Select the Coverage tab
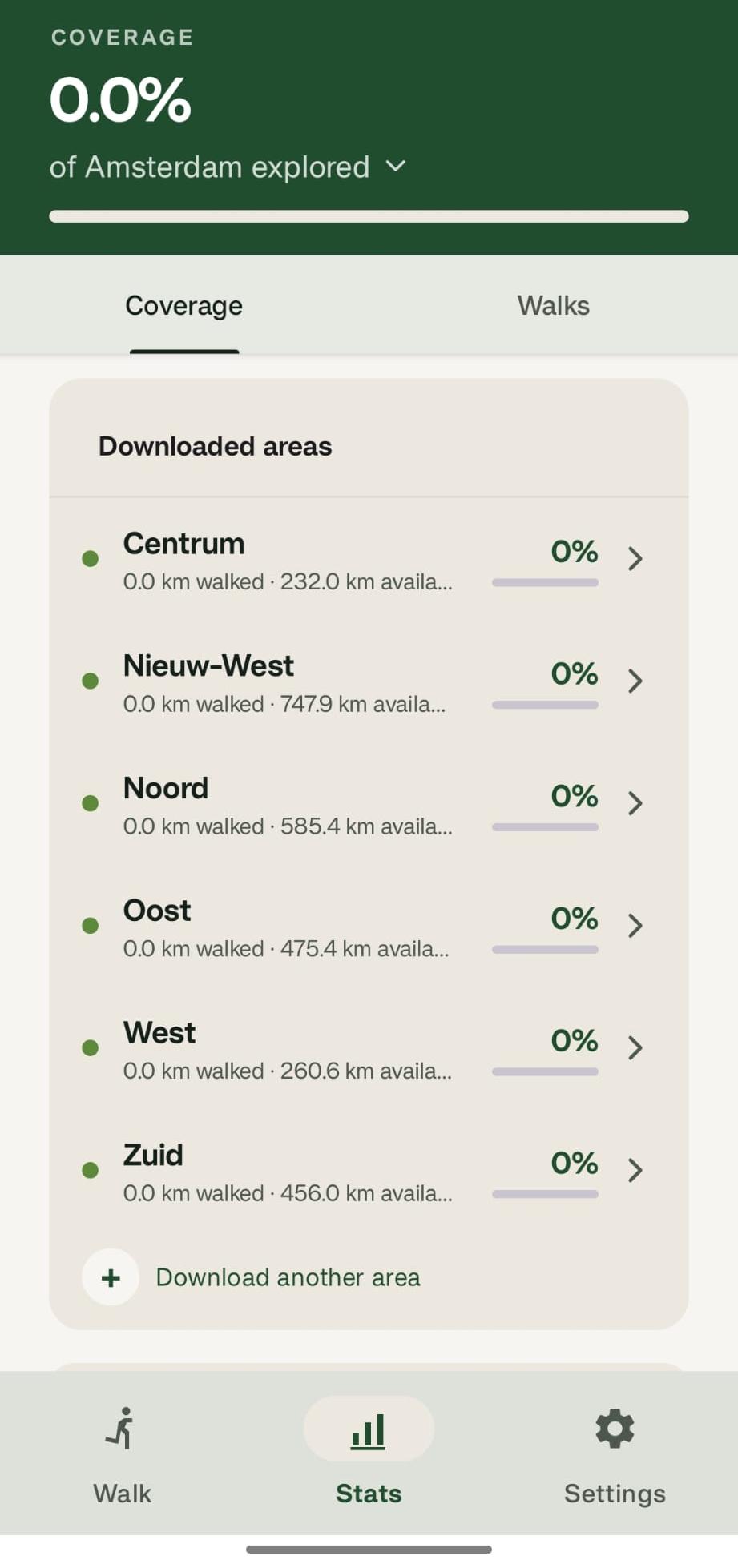Screen dimensions: 738x1568 (x=184, y=305)
